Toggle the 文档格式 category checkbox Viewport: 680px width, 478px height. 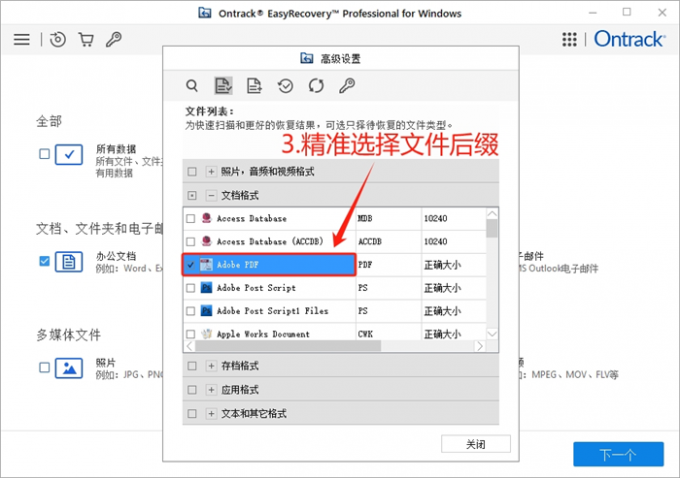point(192,196)
